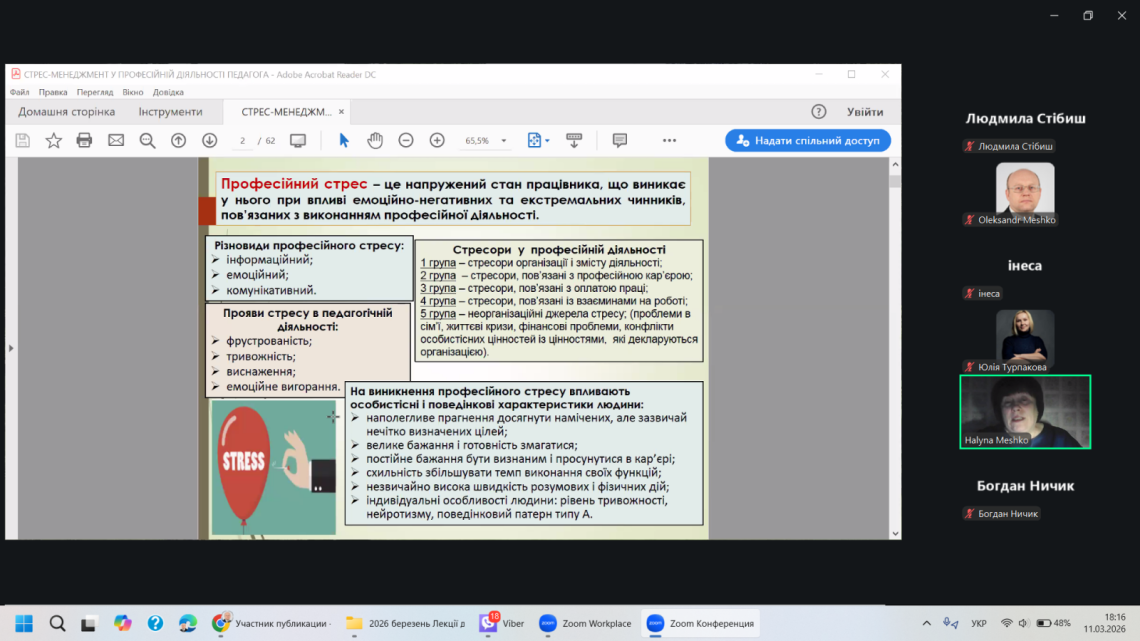Viewport: 1140px width, 641px height.
Task: Go to next page with down arrow
Action: pyautogui.click(x=209, y=141)
